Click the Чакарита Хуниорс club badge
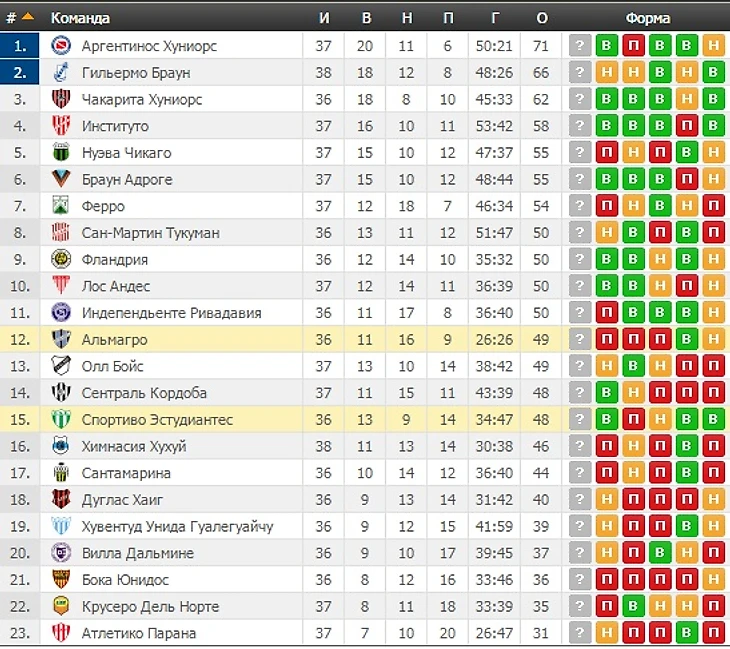This screenshot has height=649, width=730. click(x=61, y=99)
